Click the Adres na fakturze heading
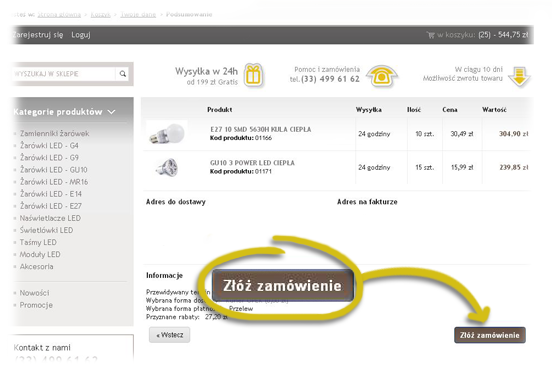Image resolution: width=552 pixels, height=377 pixels. coord(367,202)
